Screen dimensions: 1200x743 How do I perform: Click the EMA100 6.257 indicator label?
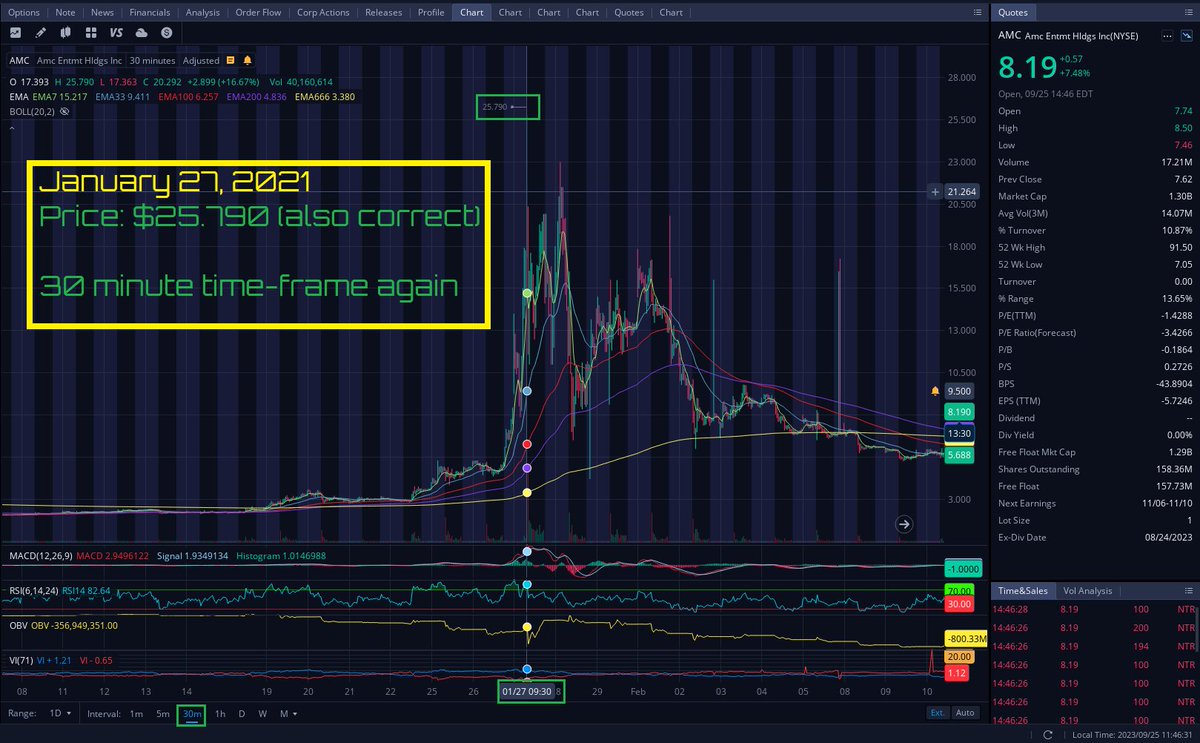point(186,96)
